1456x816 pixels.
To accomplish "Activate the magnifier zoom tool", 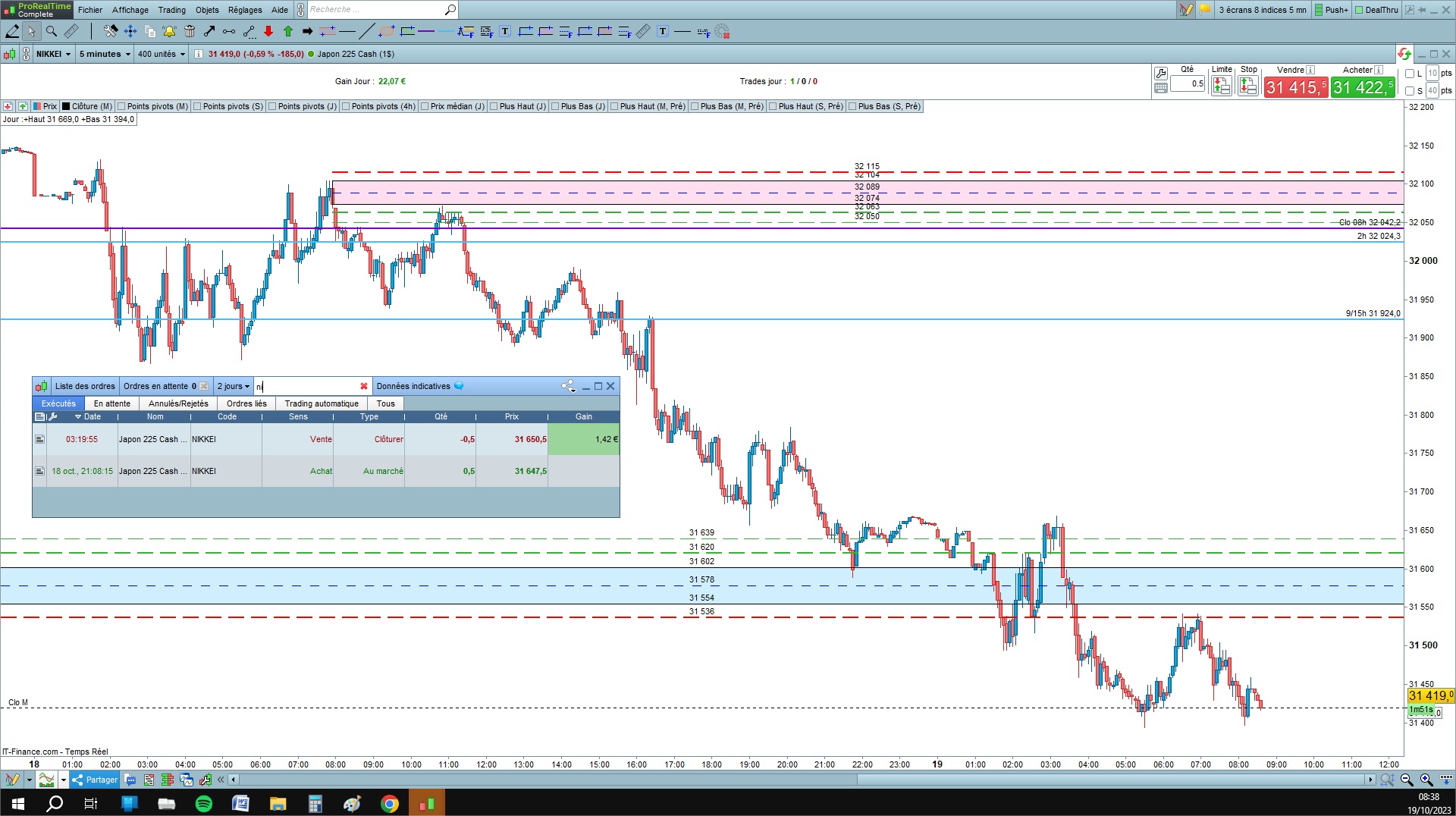I will tap(52, 31).
